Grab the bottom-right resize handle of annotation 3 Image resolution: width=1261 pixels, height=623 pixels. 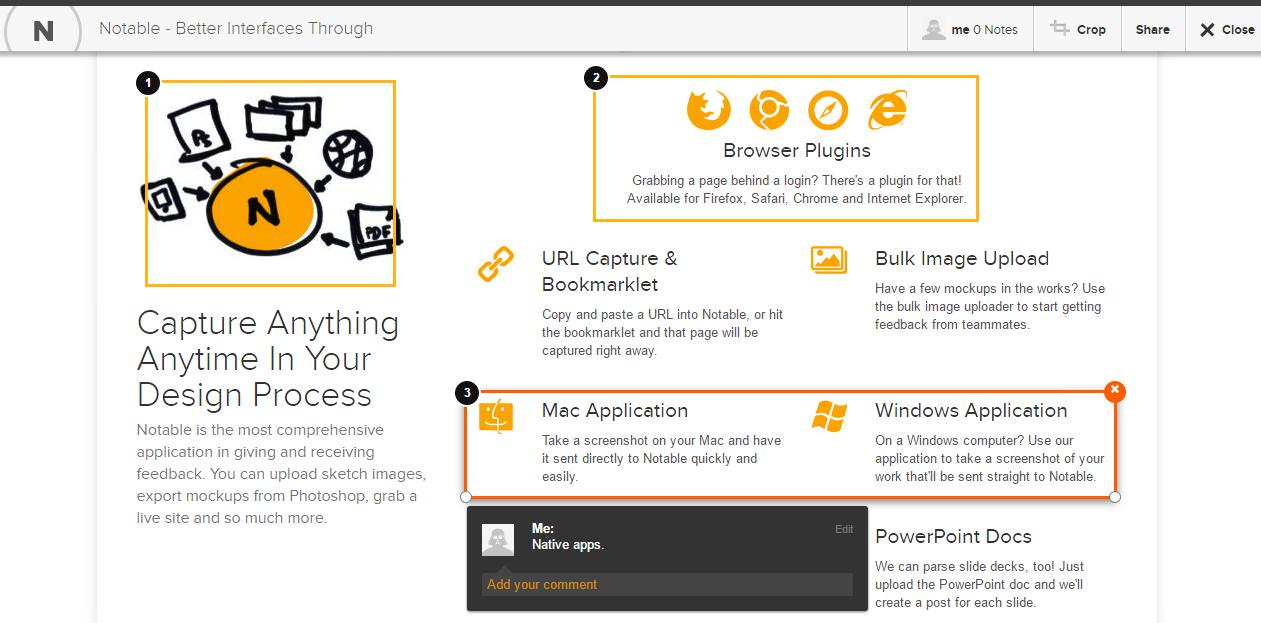[x=1115, y=497]
